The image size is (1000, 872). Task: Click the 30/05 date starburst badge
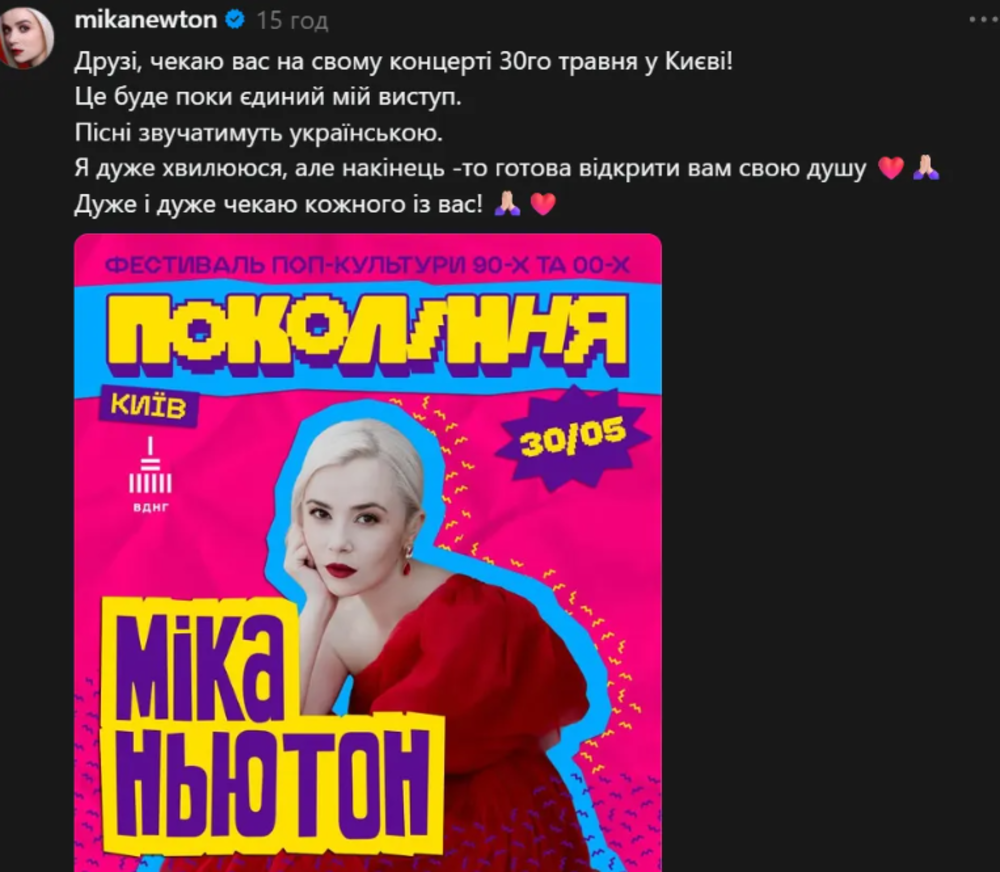coord(573,437)
